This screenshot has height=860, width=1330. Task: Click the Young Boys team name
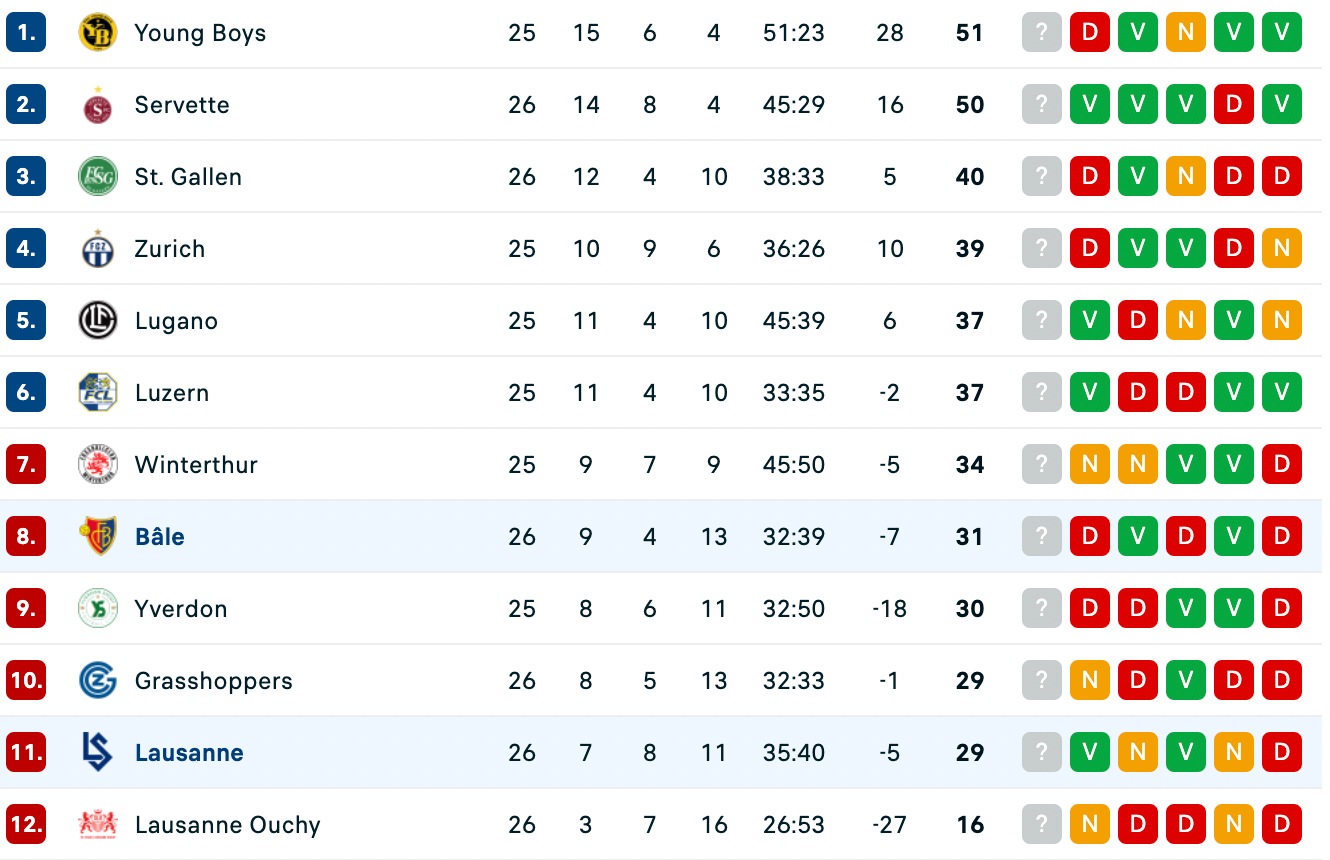click(201, 33)
